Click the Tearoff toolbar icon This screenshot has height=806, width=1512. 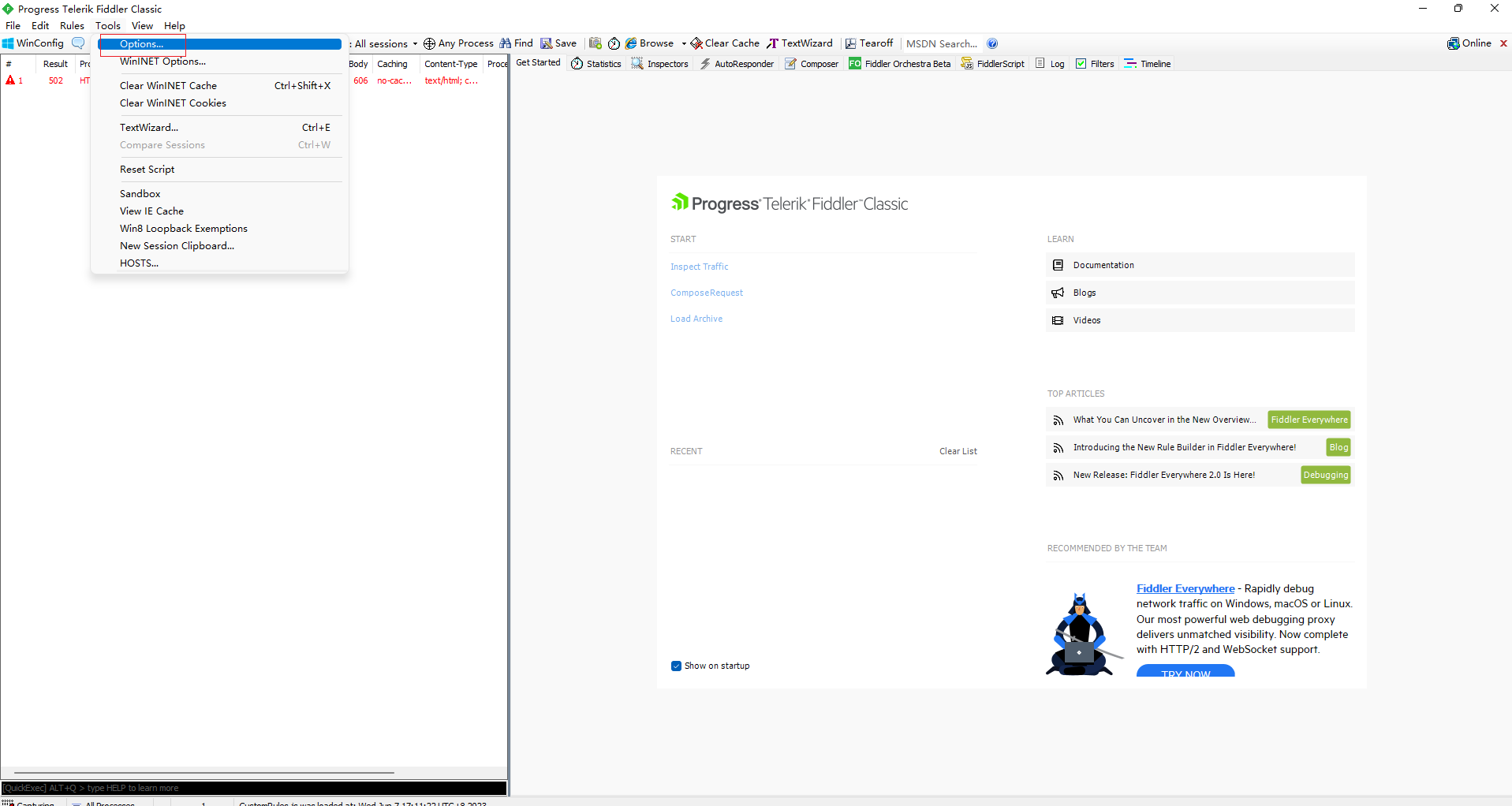coord(851,43)
